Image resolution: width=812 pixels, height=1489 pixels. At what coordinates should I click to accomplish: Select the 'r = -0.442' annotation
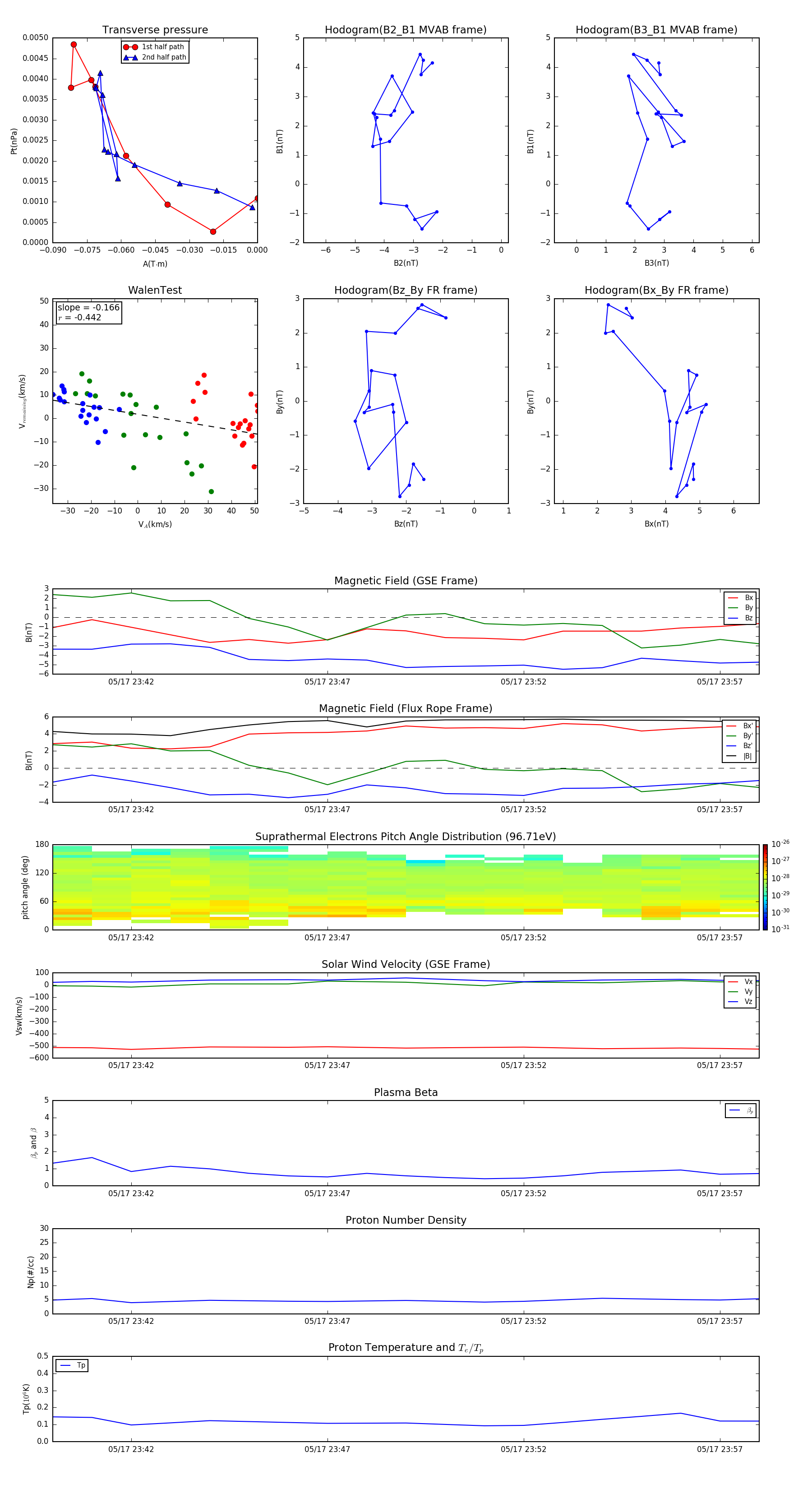point(80,317)
